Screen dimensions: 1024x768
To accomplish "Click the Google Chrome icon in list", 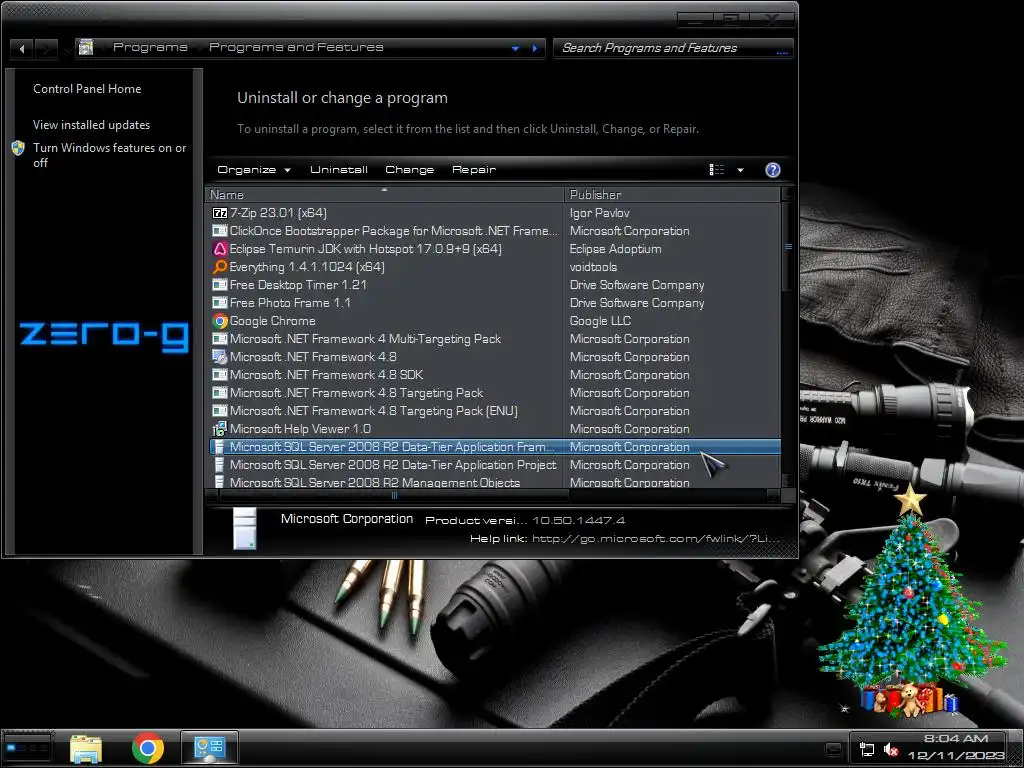I will click(219, 321).
